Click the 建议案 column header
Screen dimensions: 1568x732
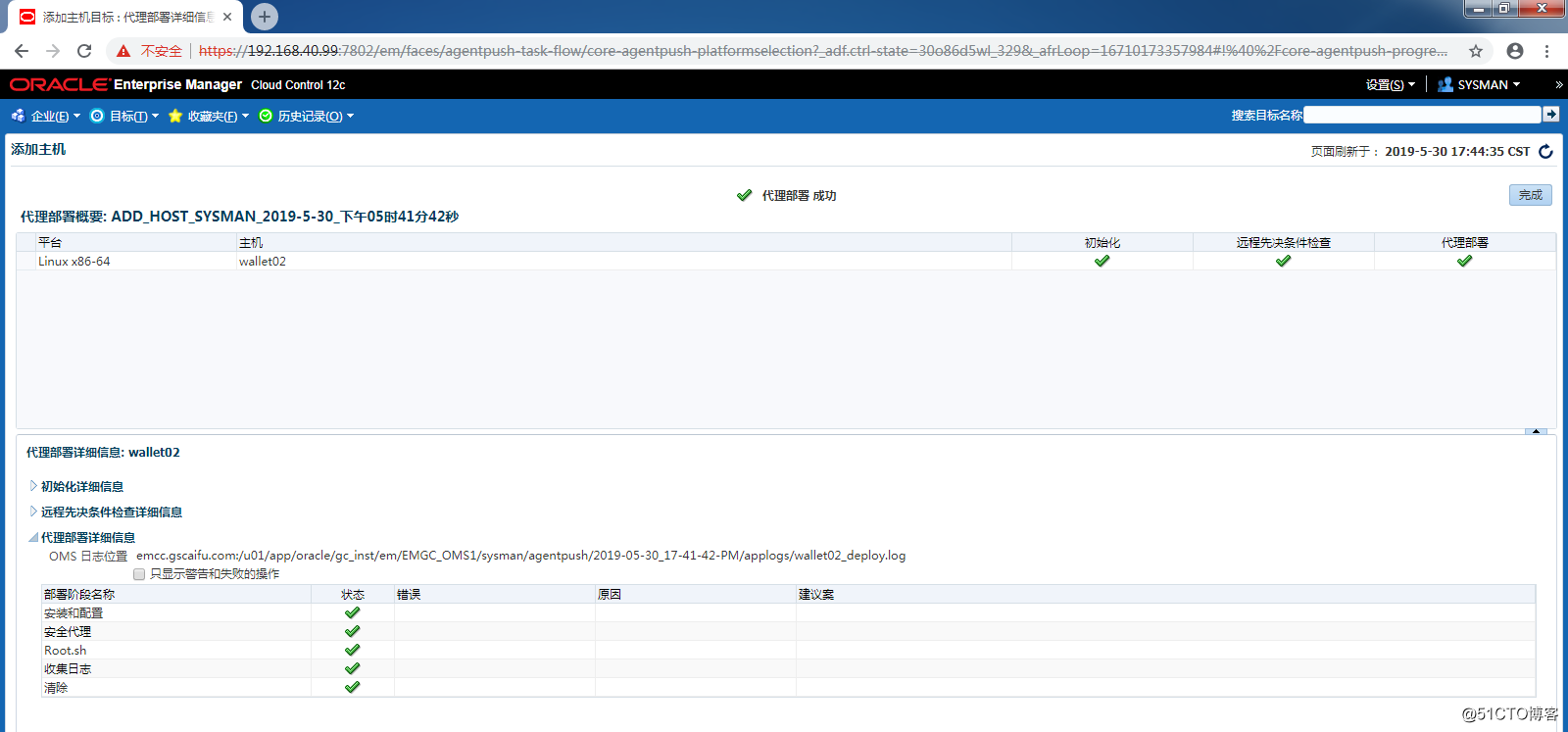pyautogui.click(x=1165, y=594)
